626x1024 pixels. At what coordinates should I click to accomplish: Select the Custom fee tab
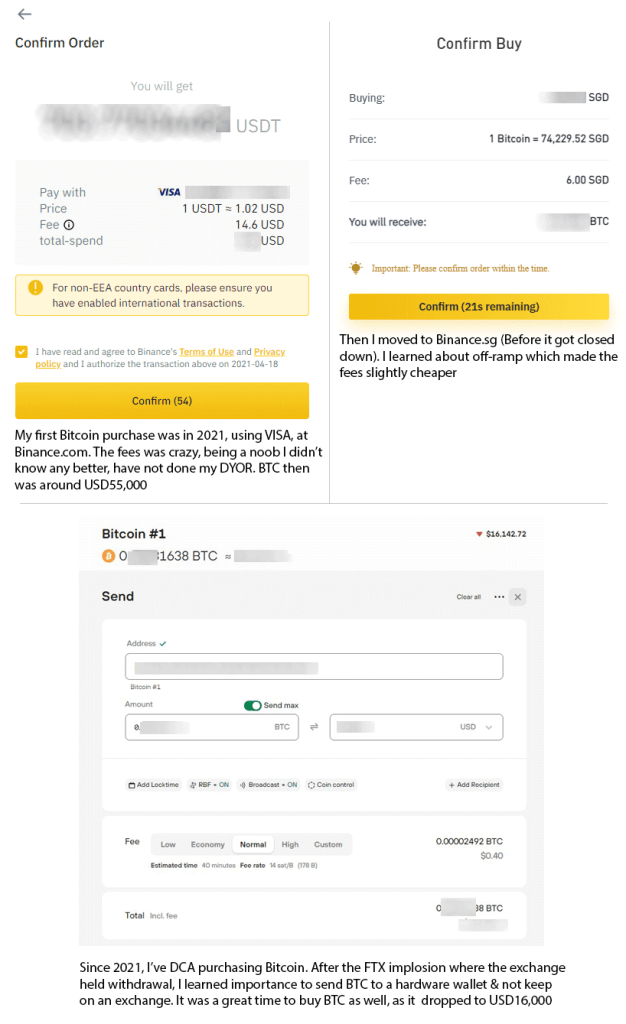pos(328,844)
